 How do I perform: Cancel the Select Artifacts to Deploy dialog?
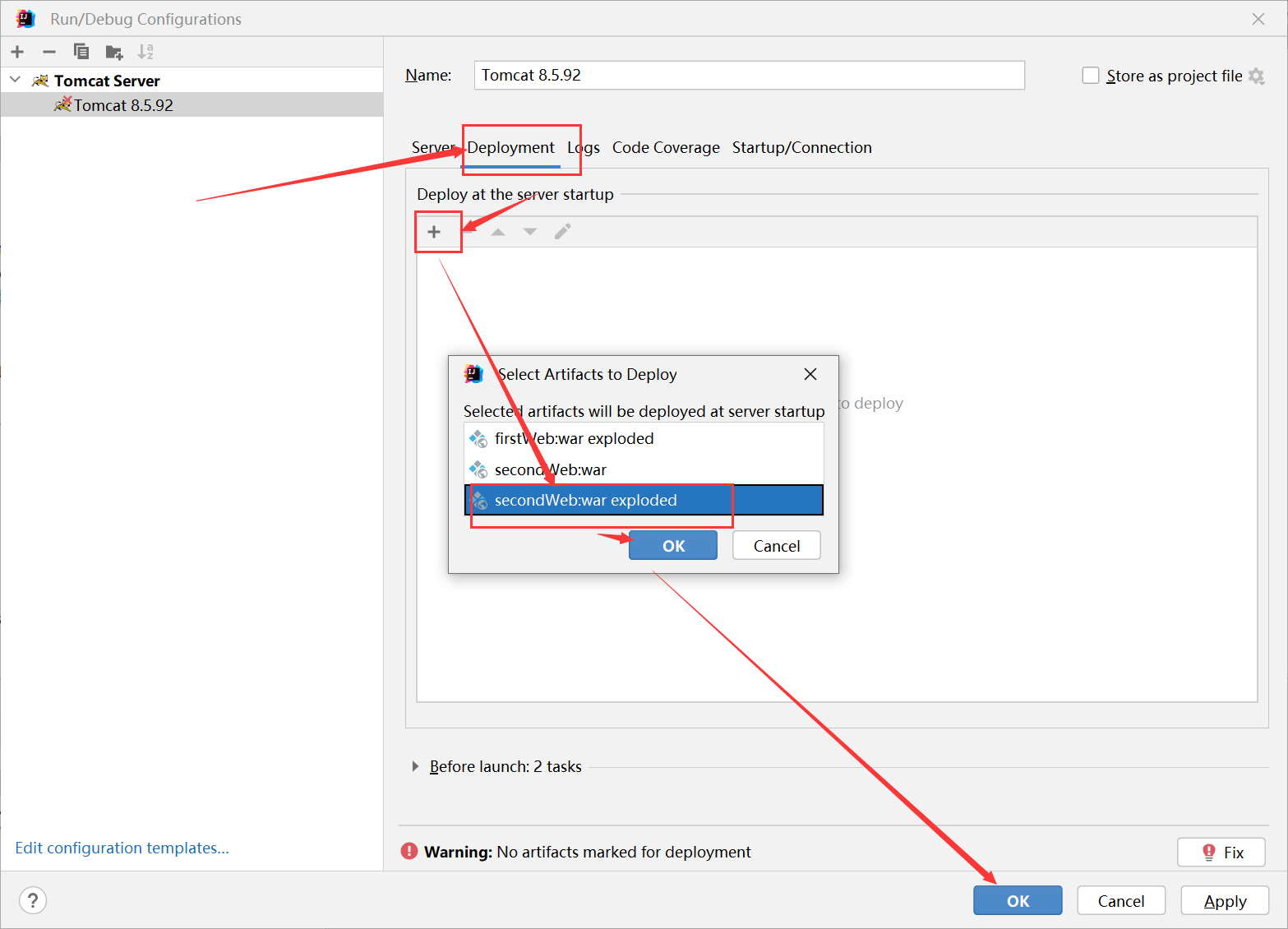777,546
